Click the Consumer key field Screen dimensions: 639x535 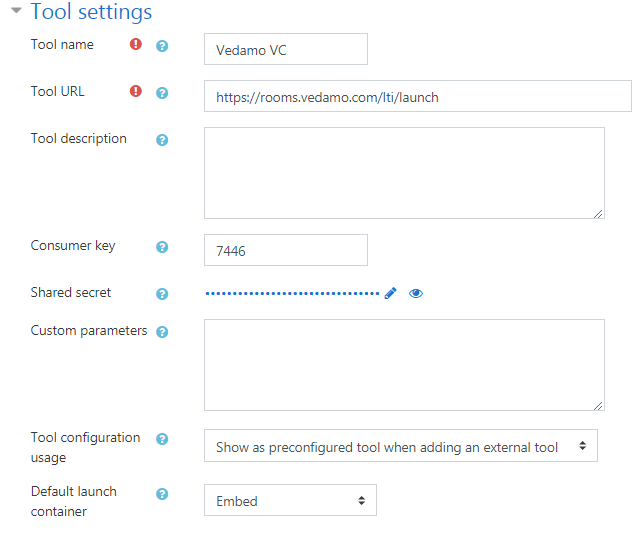tap(285, 251)
